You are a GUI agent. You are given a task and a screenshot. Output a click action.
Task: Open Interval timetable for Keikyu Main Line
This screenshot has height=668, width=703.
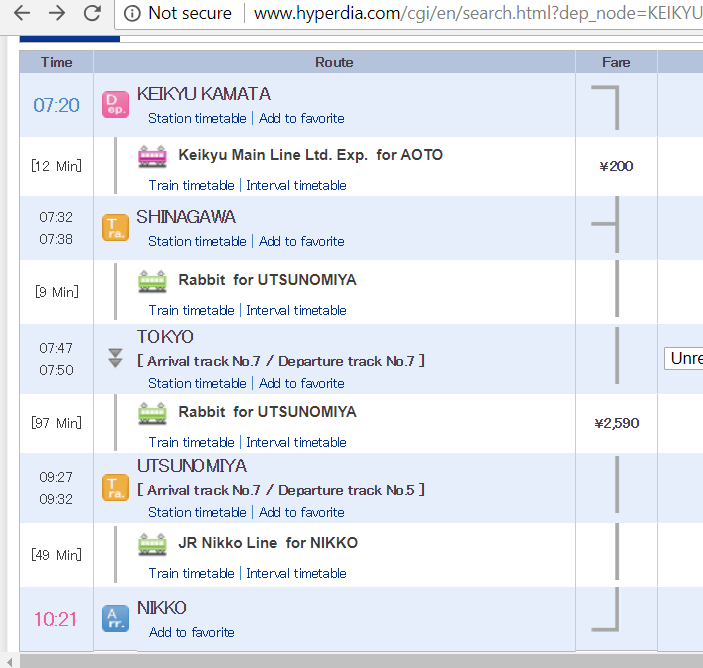tap(296, 185)
